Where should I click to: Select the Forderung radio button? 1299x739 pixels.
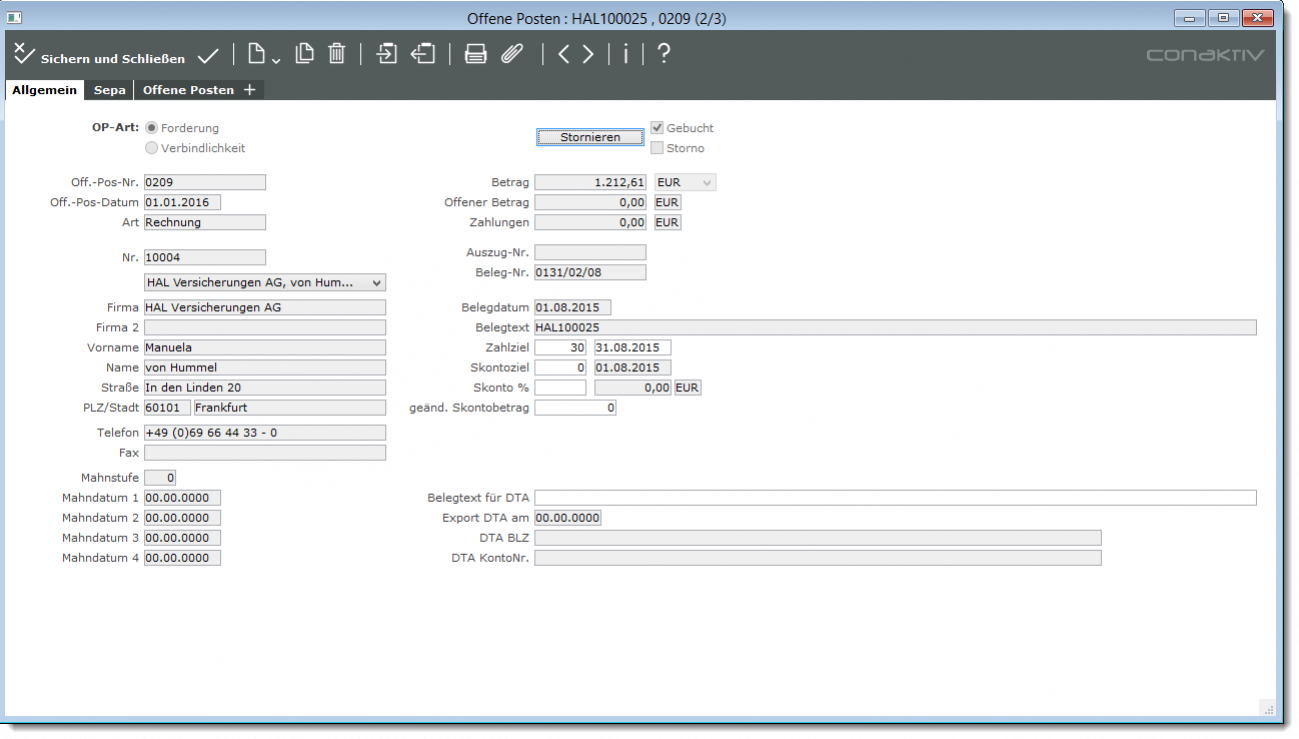point(152,128)
